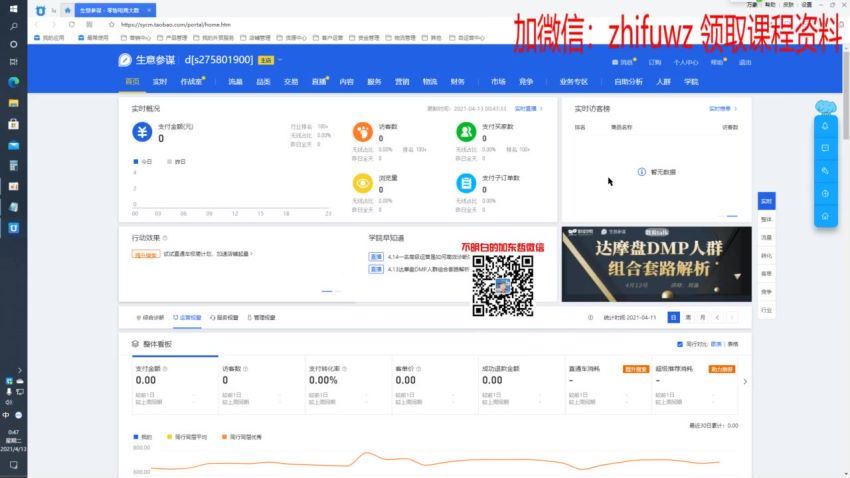Click the orange footprint 访客数 icon

[x=363, y=132]
